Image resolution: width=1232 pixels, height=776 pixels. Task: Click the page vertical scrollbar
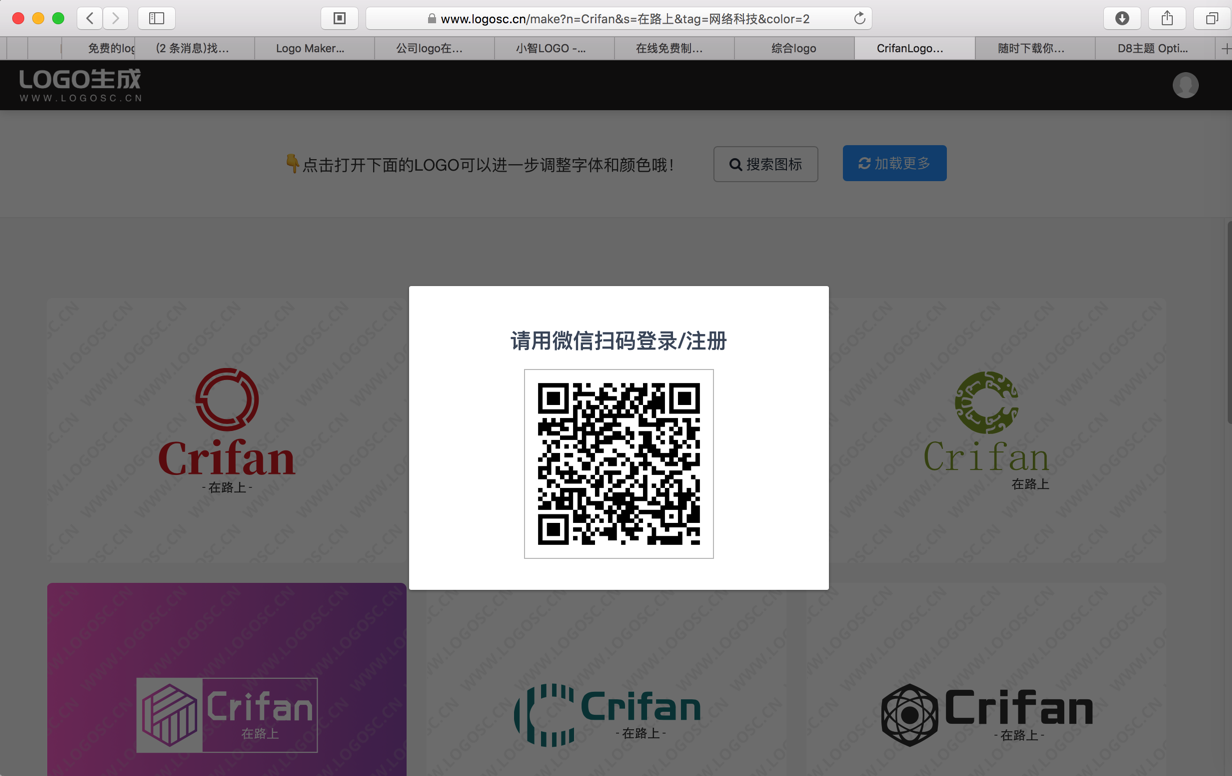pos(1228,320)
